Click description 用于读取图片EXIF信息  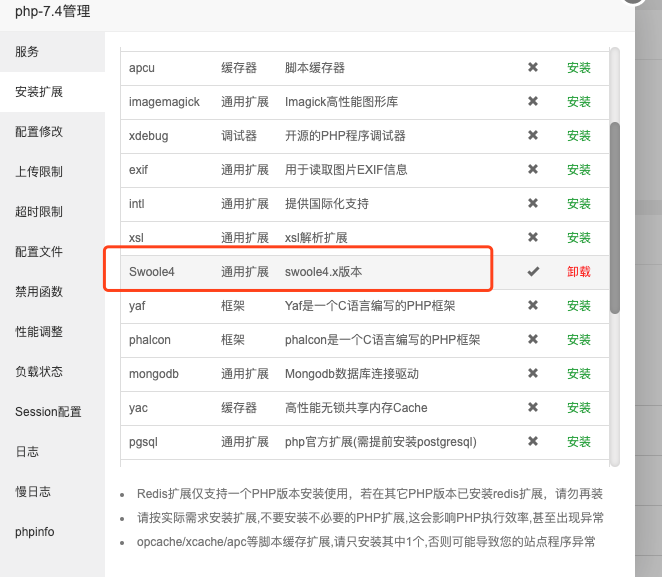click(346, 170)
